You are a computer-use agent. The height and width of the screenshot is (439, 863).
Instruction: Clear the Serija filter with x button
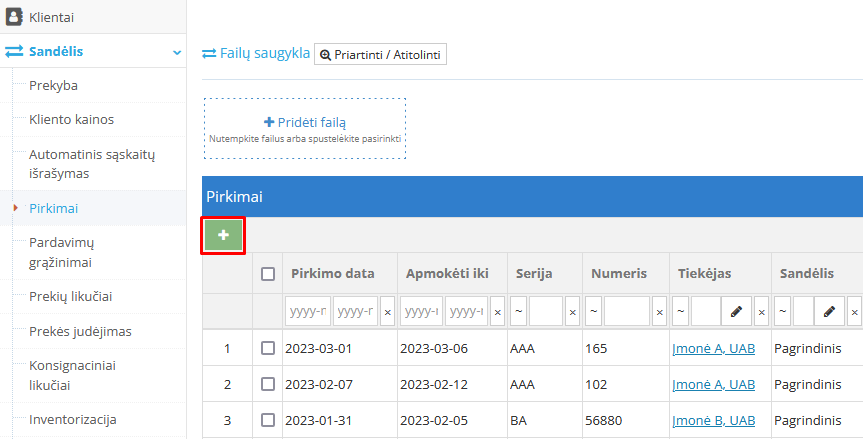572,312
